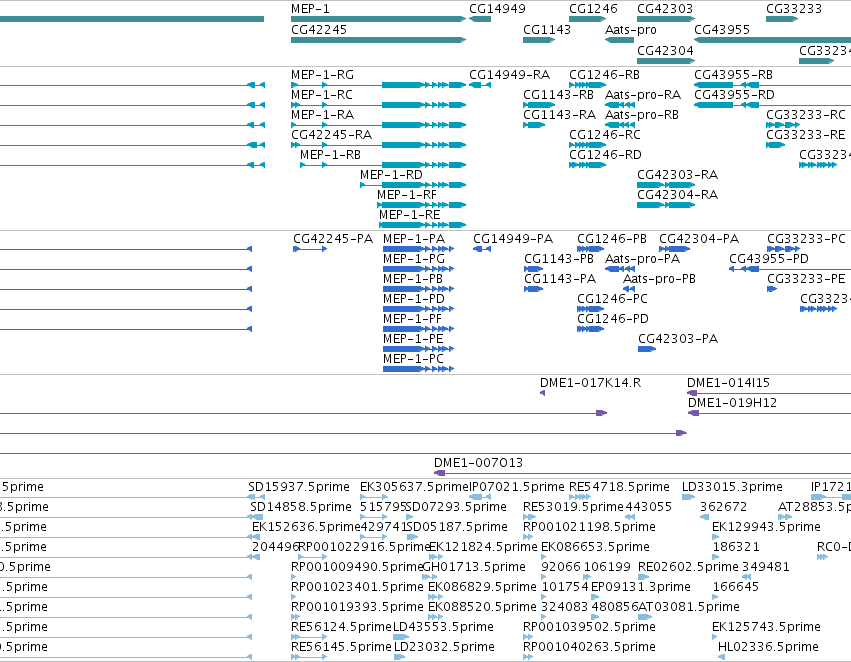The width and height of the screenshot is (851, 662).
Task: Click transcript CG1246-RD
Action: (605, 155)
